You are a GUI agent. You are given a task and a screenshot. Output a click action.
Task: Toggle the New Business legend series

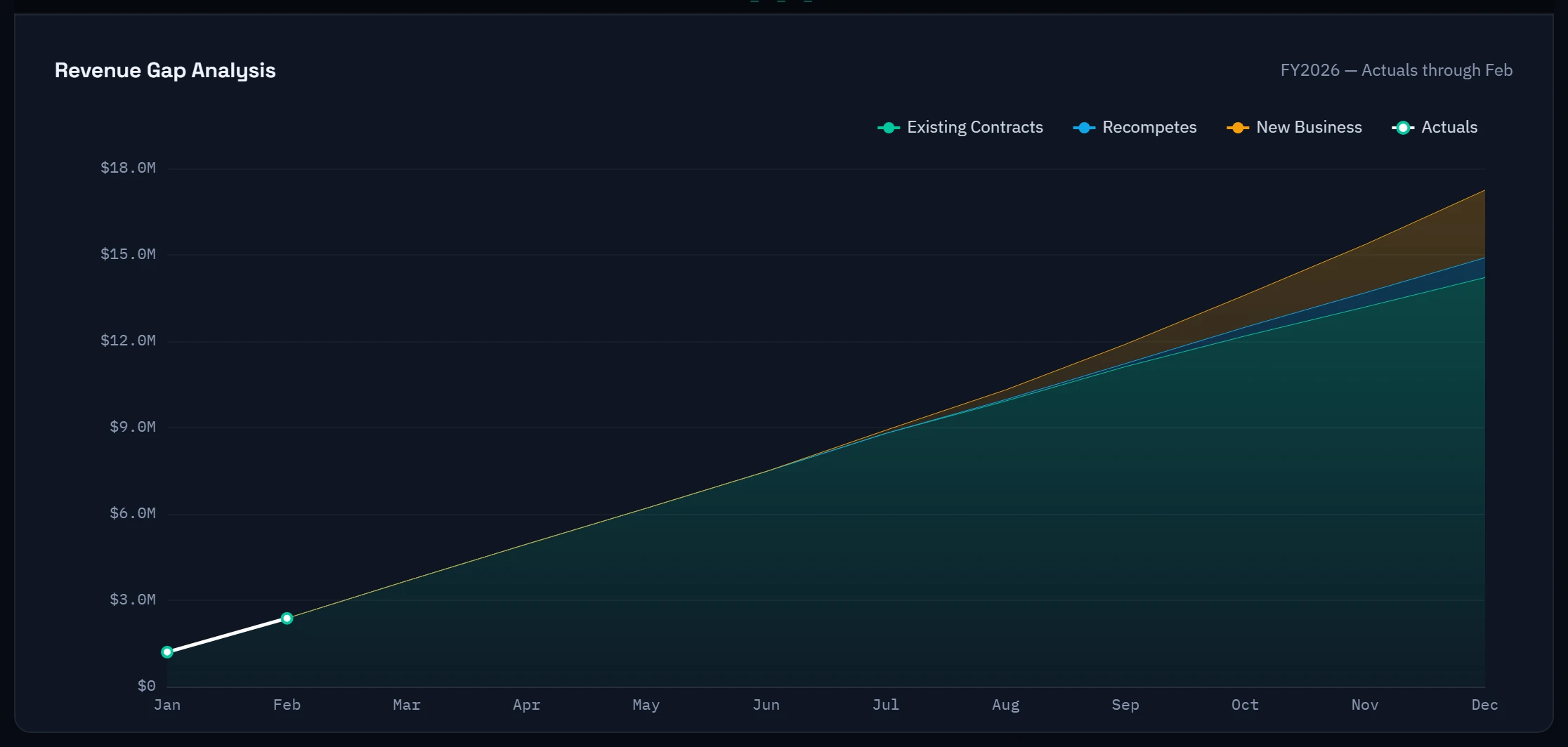1294,127
